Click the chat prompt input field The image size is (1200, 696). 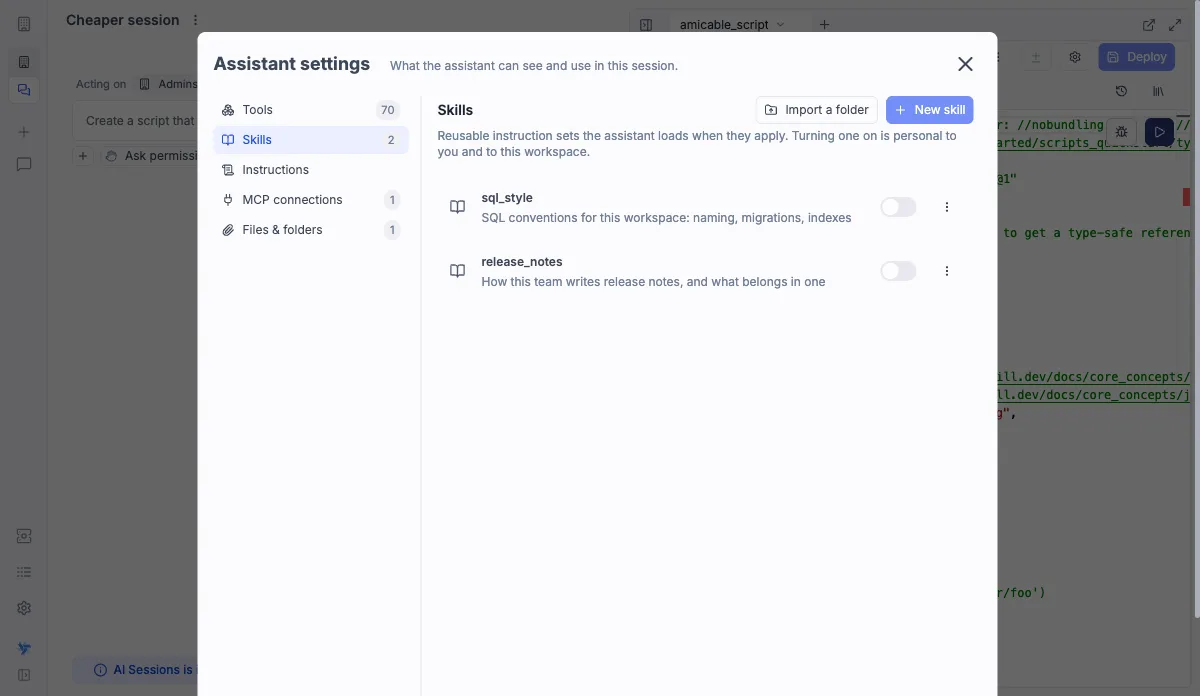coord(135,121)
